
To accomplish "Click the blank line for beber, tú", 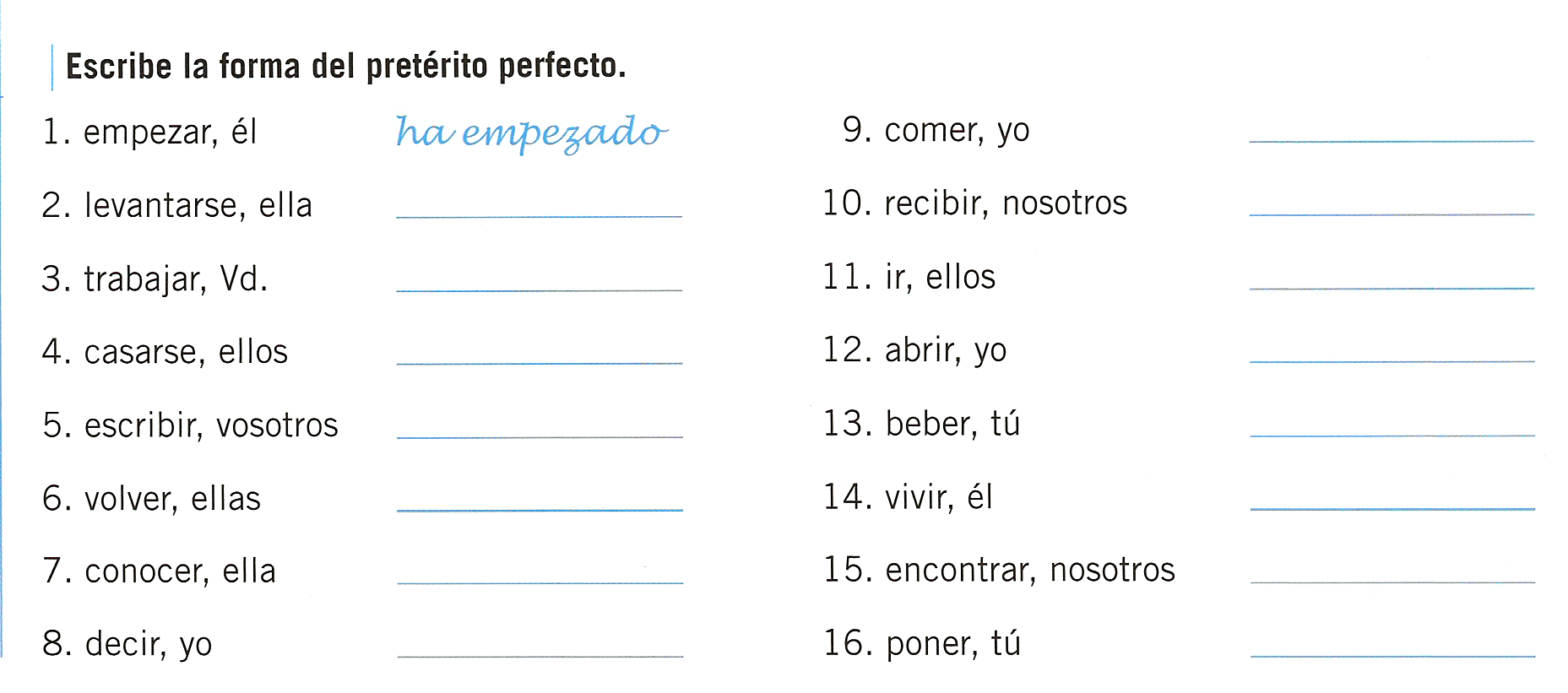I will coord(1392,435).
